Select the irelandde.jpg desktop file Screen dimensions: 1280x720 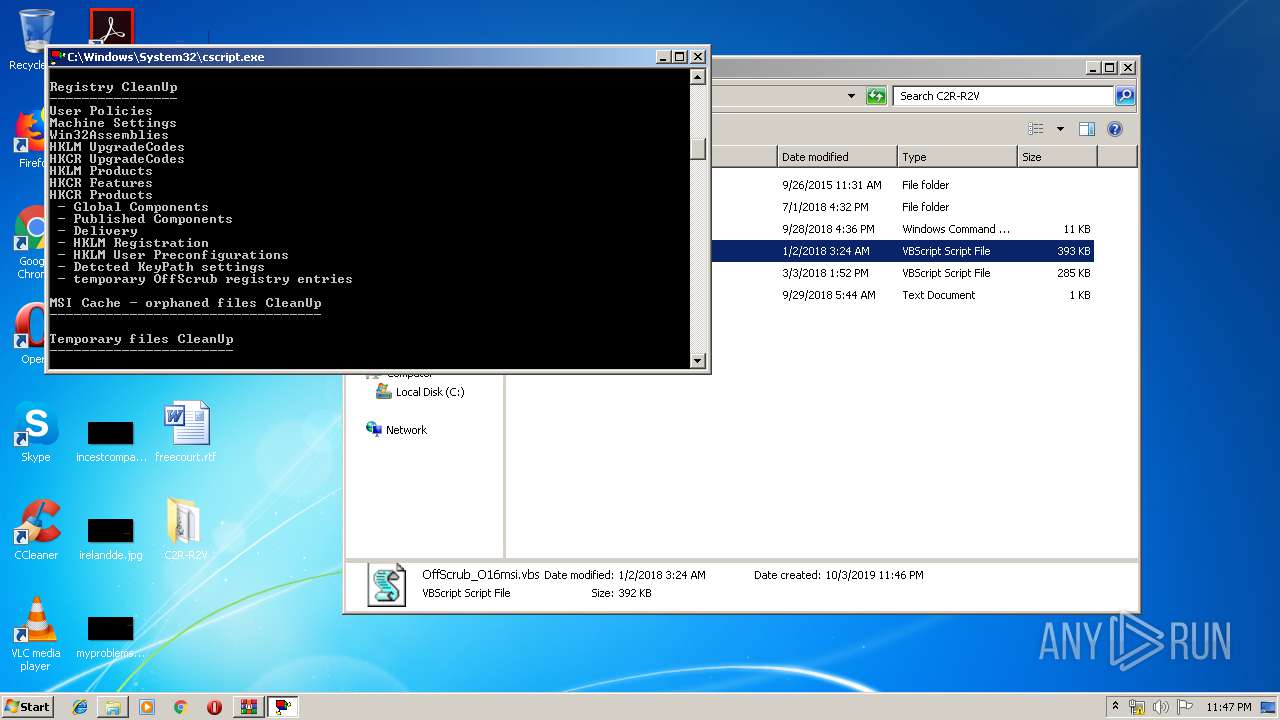[110, 538]
